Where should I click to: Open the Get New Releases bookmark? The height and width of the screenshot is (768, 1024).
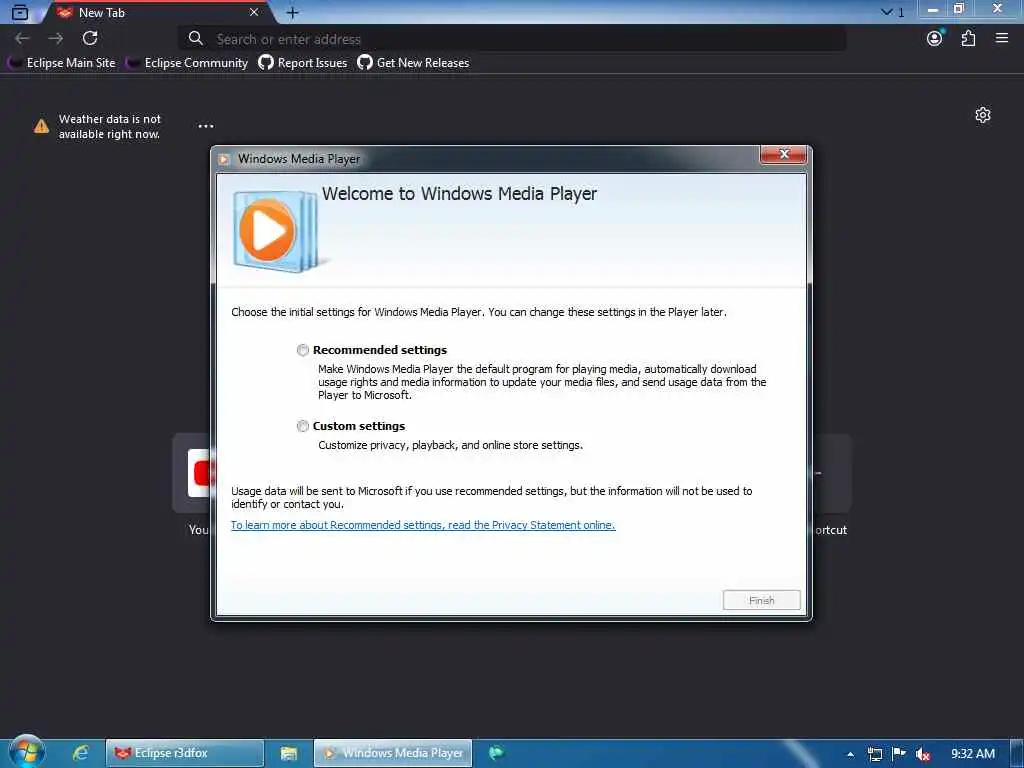(413, 63)
